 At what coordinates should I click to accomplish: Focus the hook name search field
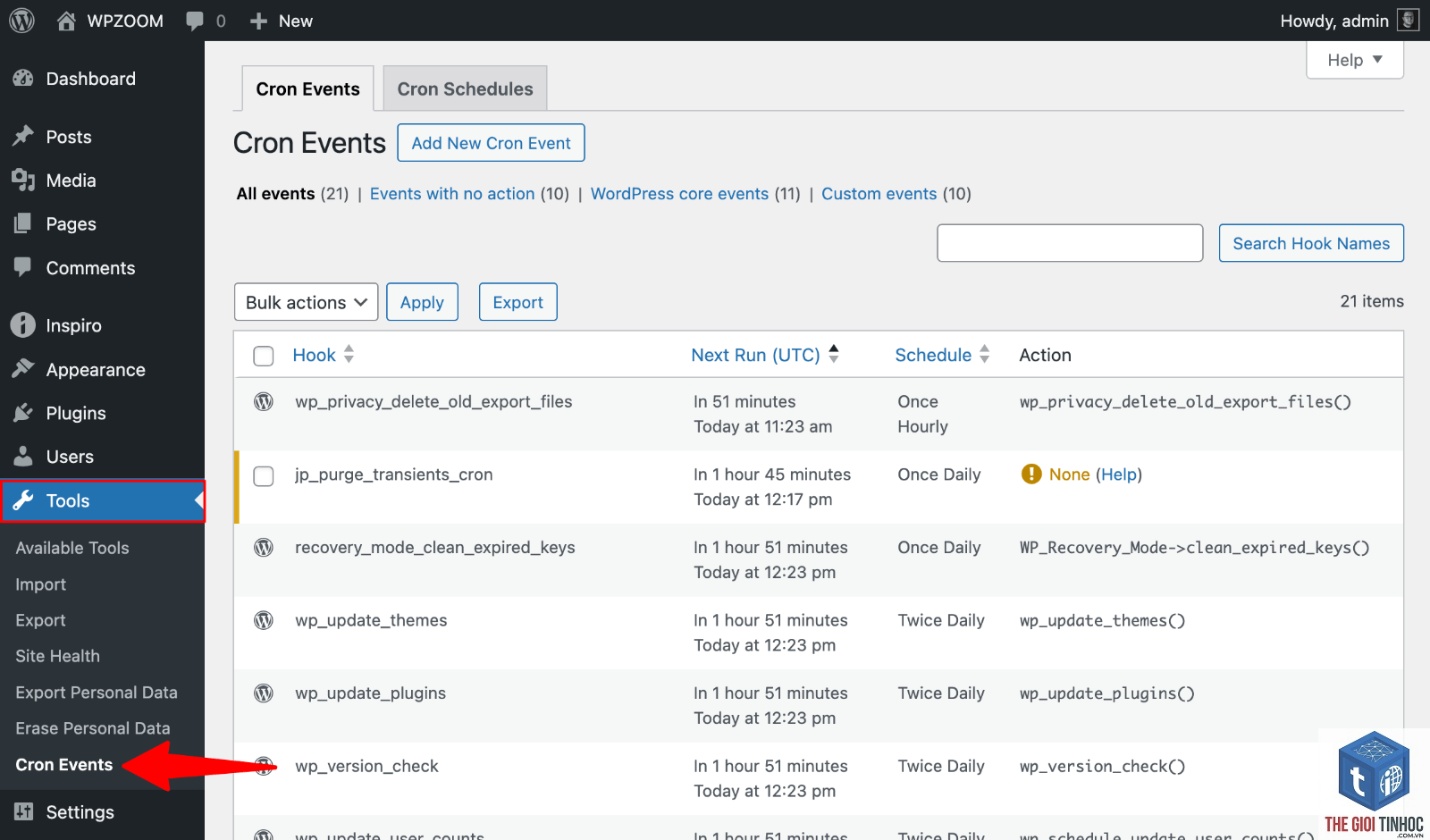point(1070,243)
